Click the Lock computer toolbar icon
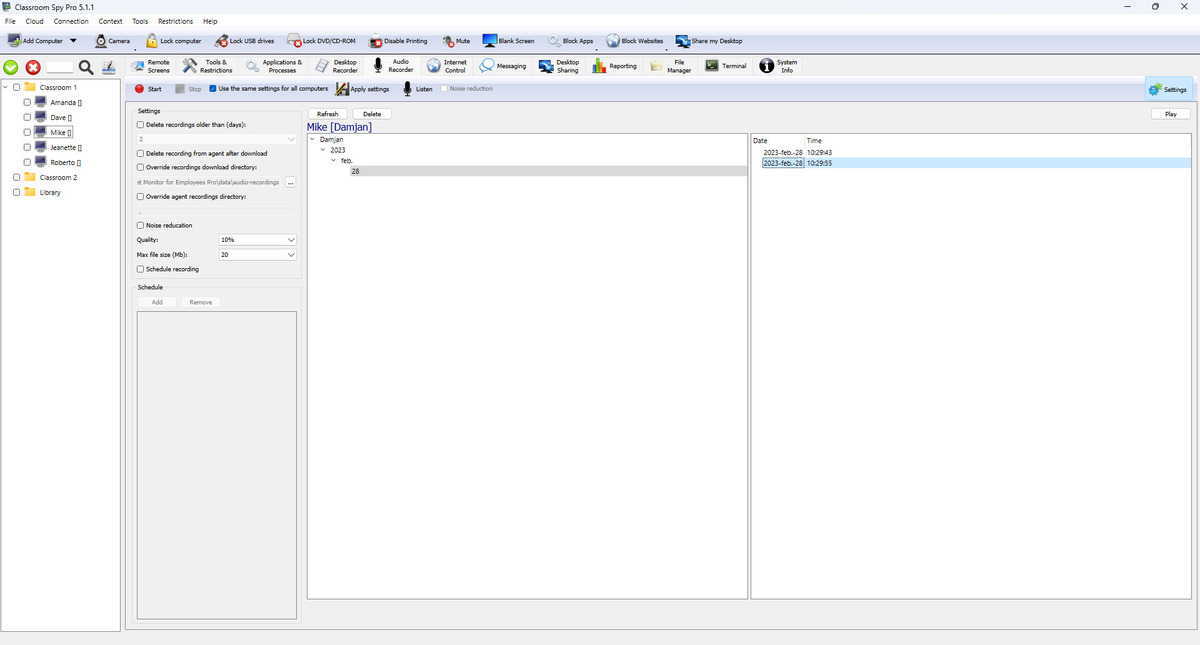Screen dimensions: 1200x645 (x=153, y=41)
